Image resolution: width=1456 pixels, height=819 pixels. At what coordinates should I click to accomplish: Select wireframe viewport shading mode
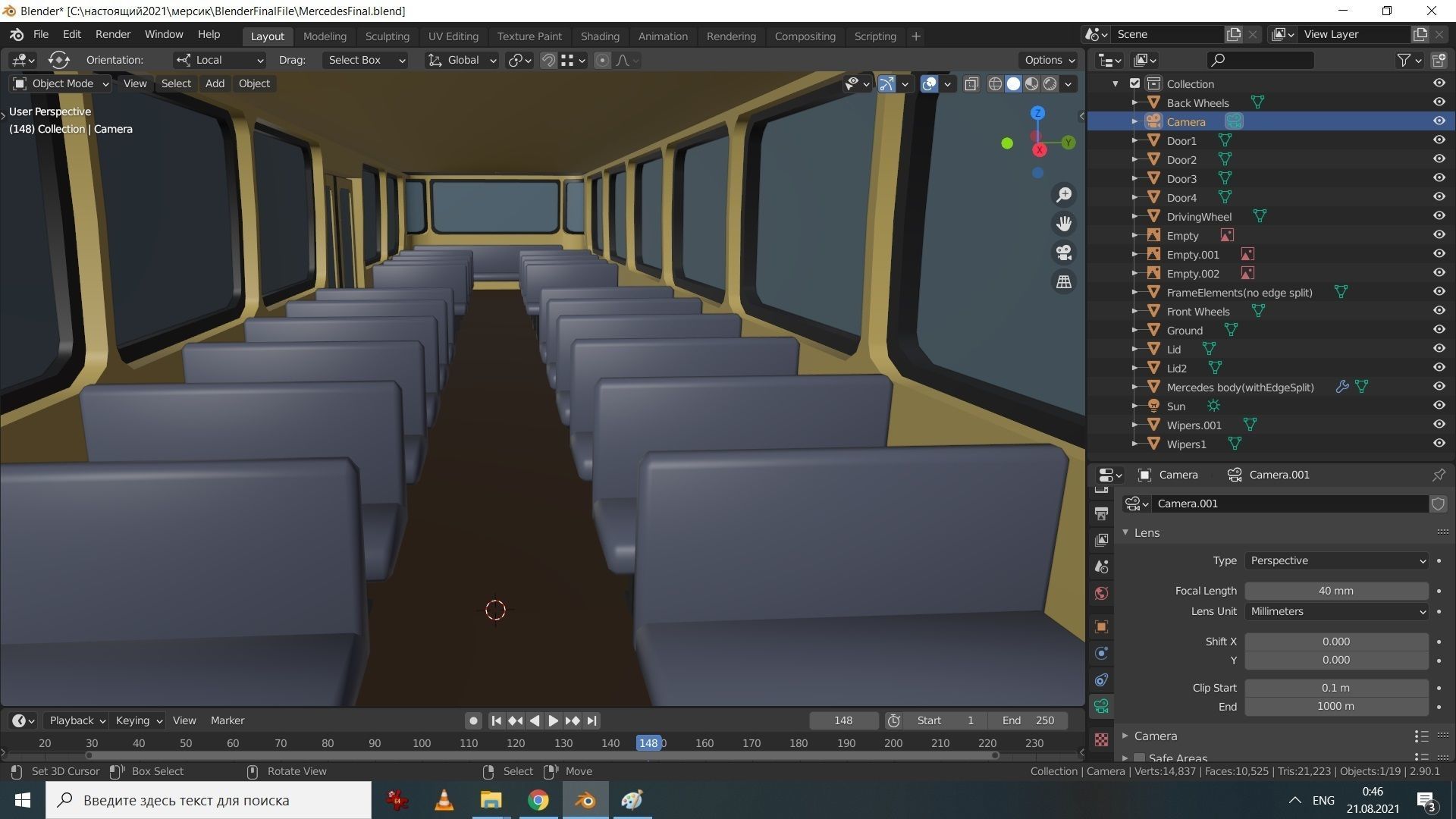point(995,84)
